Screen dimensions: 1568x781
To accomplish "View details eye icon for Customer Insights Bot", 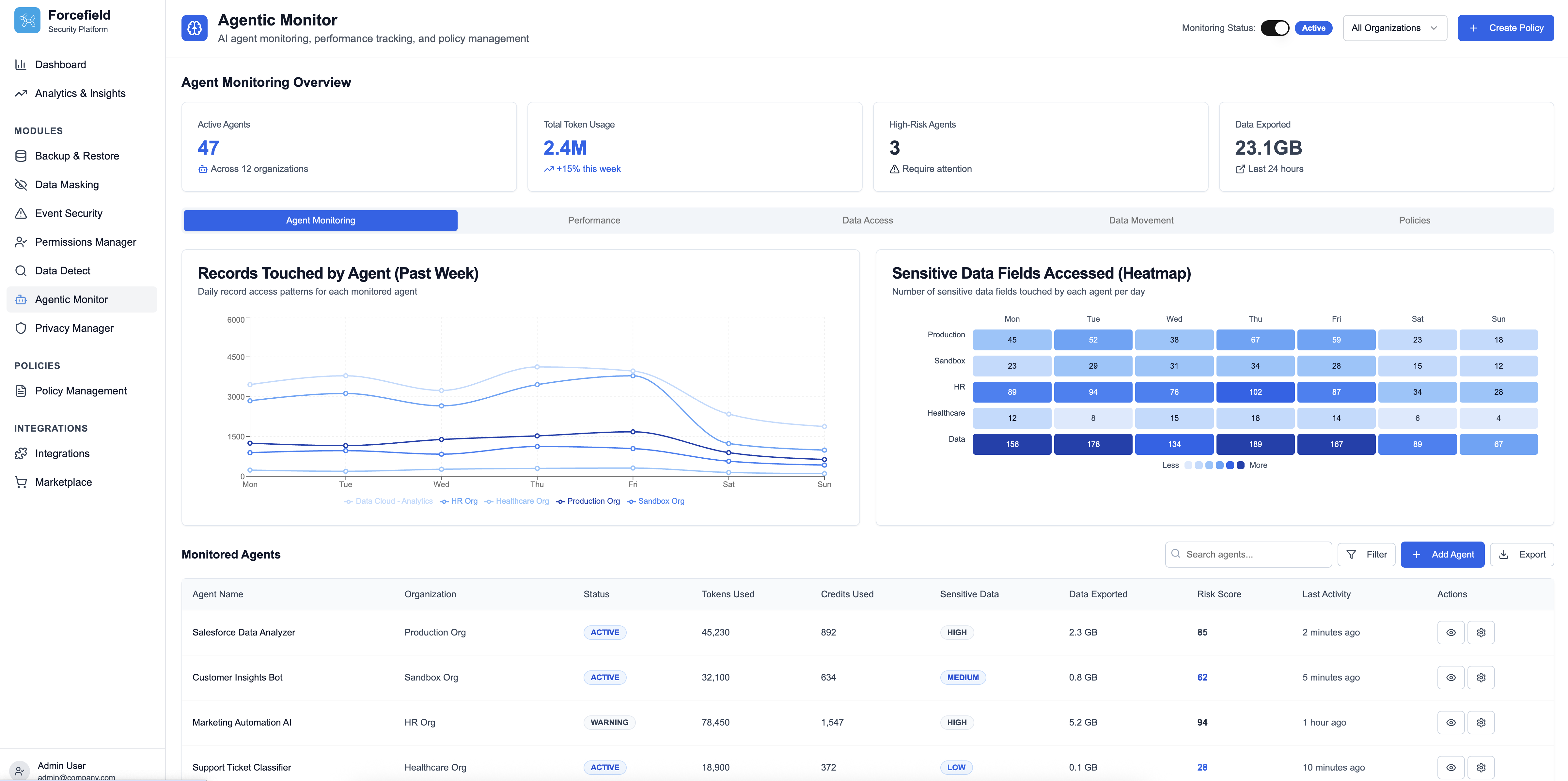I will [1450, 678].
